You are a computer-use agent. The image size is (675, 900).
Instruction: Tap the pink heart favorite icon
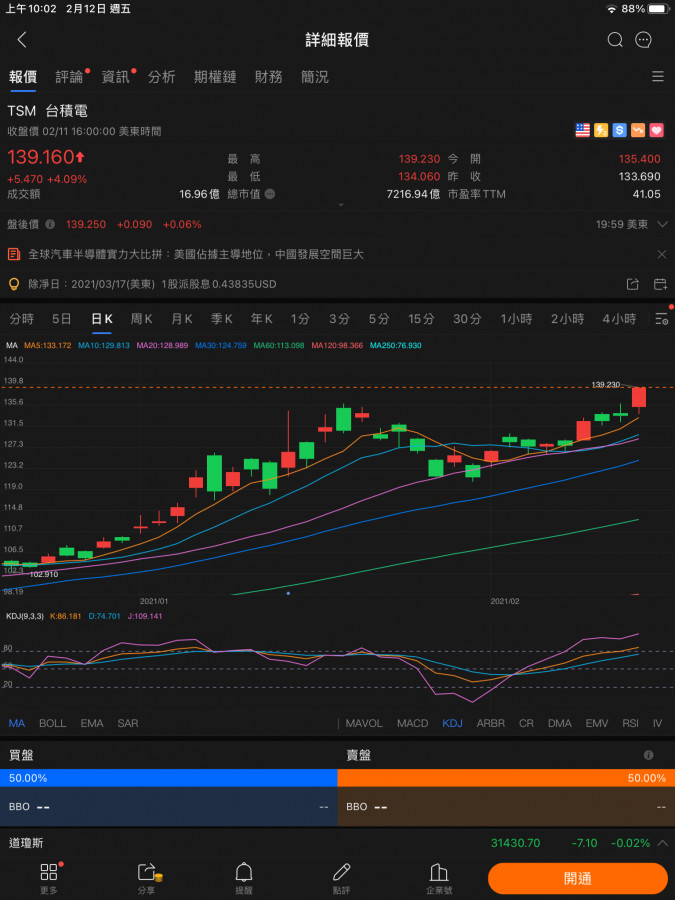tap(656, 130)
